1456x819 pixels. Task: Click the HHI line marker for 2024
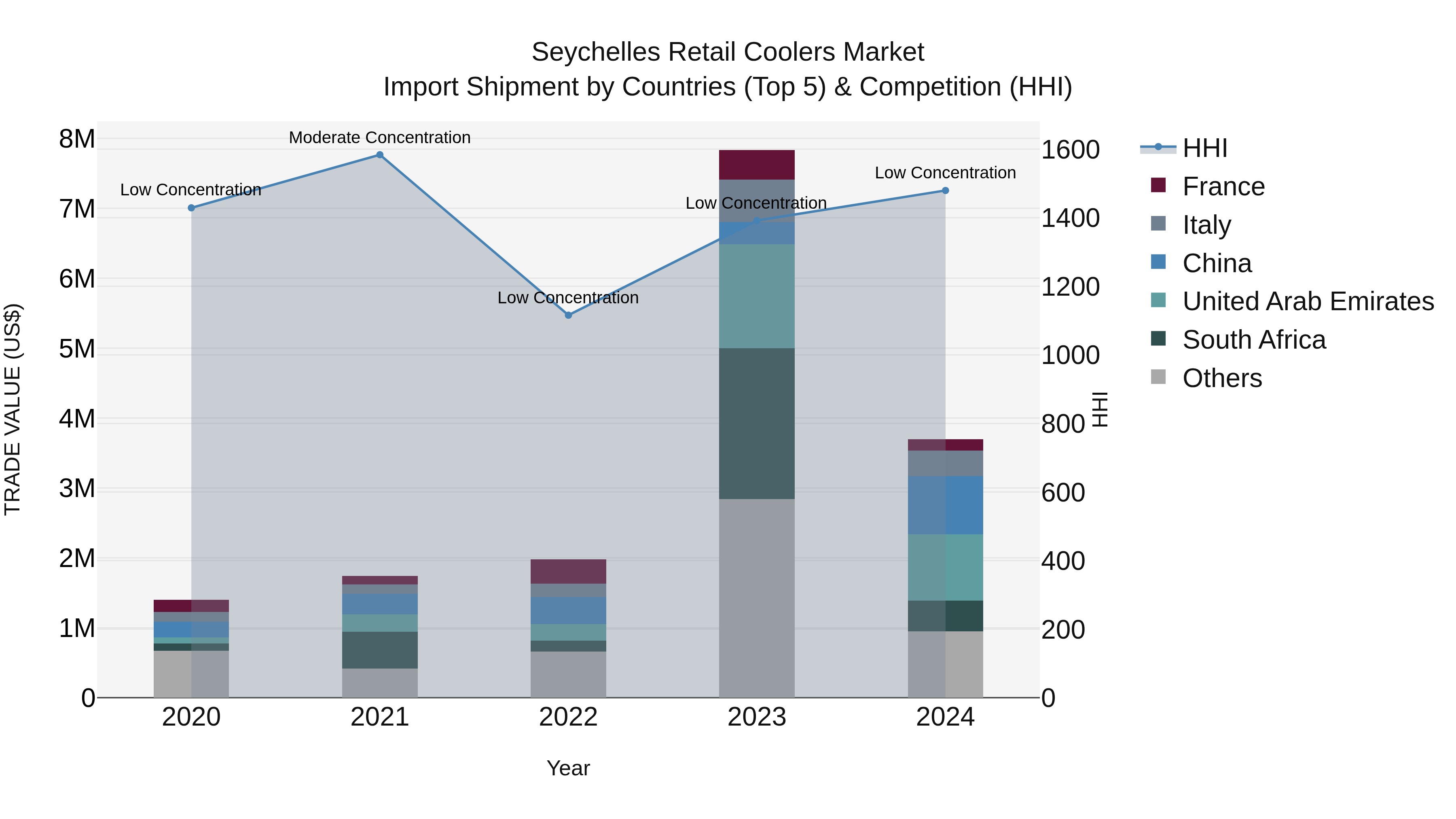click(x=946, y=190)
